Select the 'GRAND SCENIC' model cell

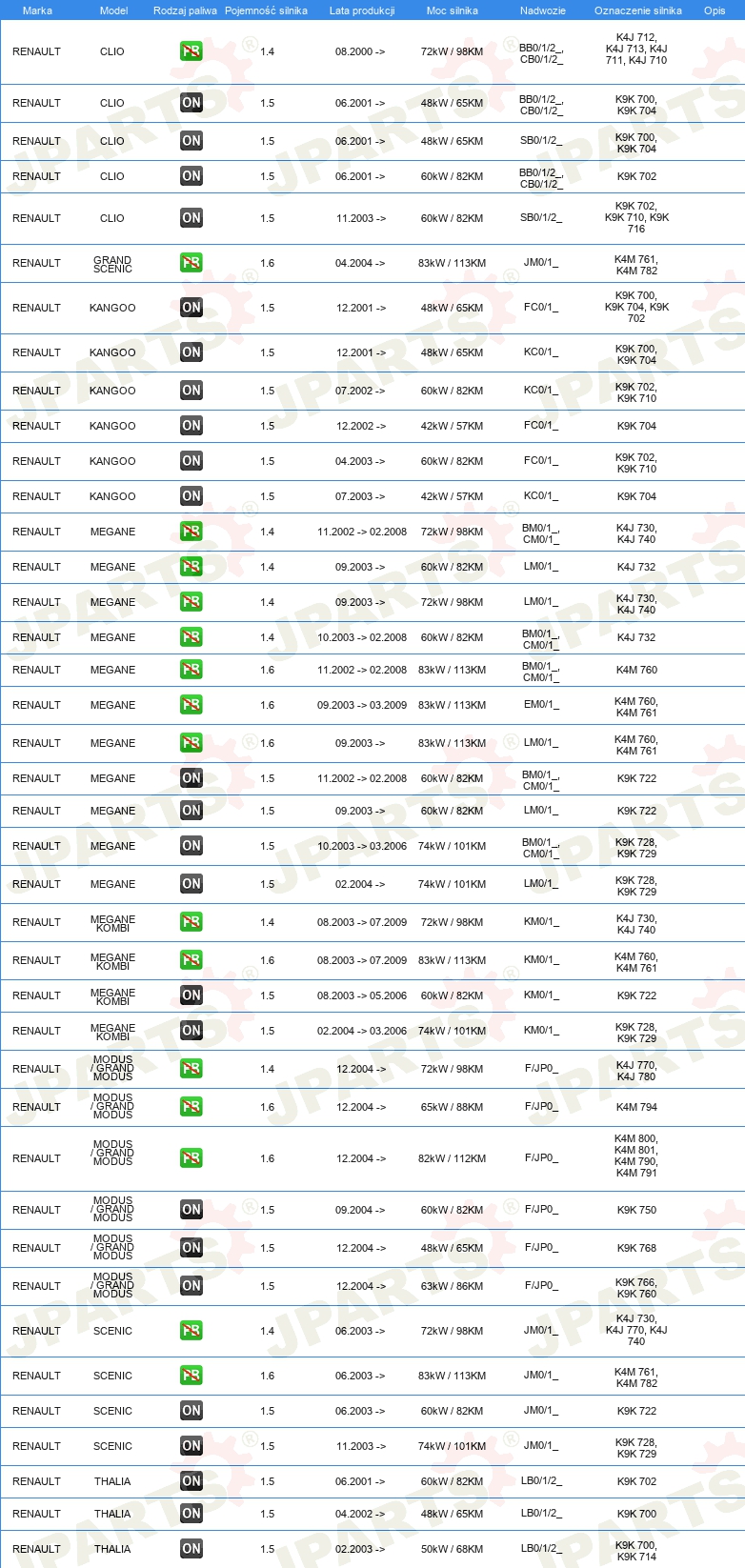click(x=112, y=264)
